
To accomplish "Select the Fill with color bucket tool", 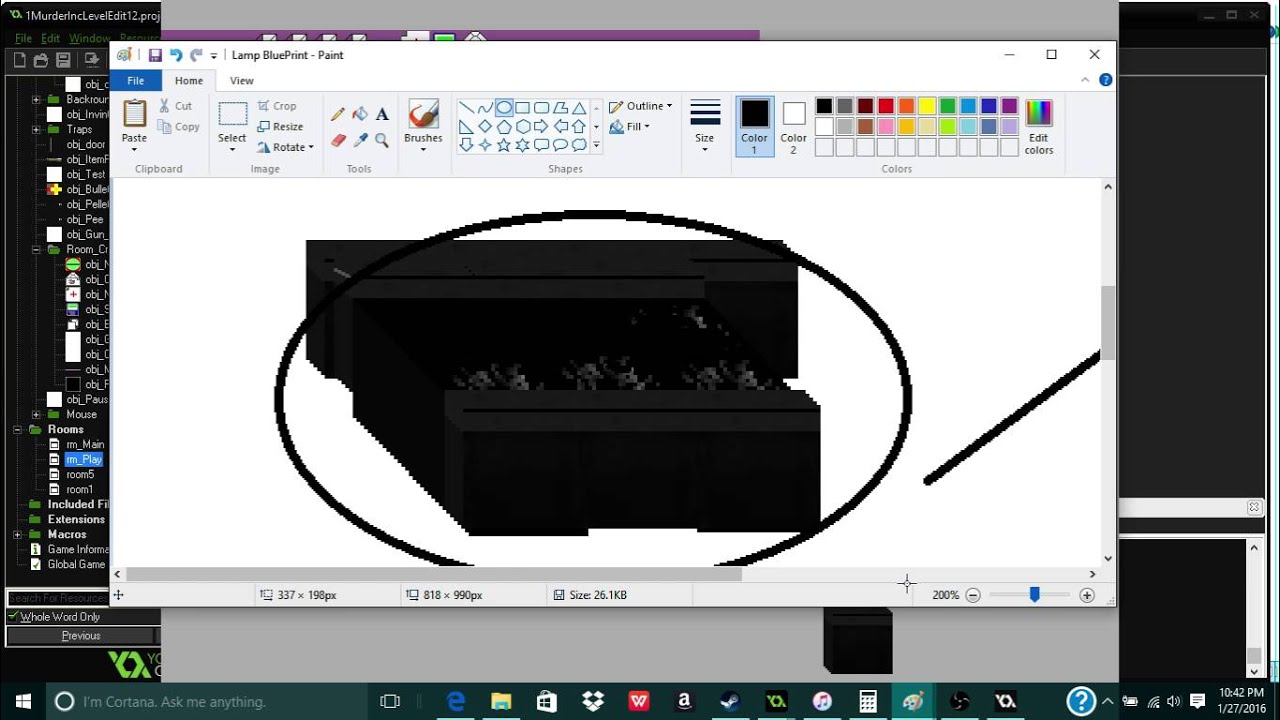I will coord(360,114).
